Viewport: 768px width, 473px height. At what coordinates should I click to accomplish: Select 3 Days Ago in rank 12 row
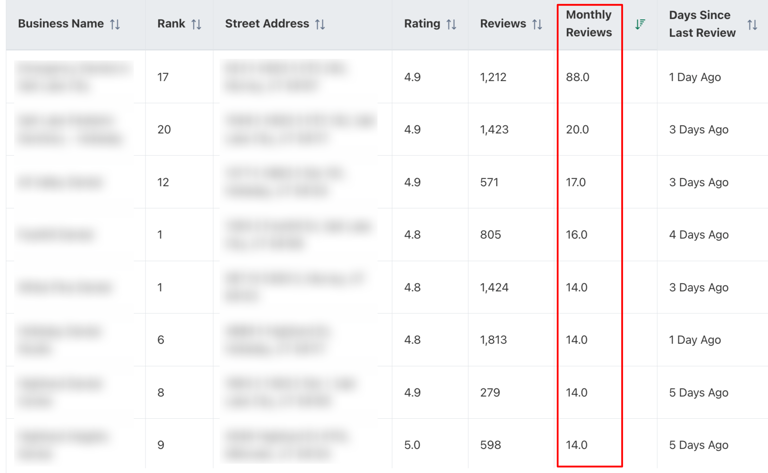(x=699, y=183)
